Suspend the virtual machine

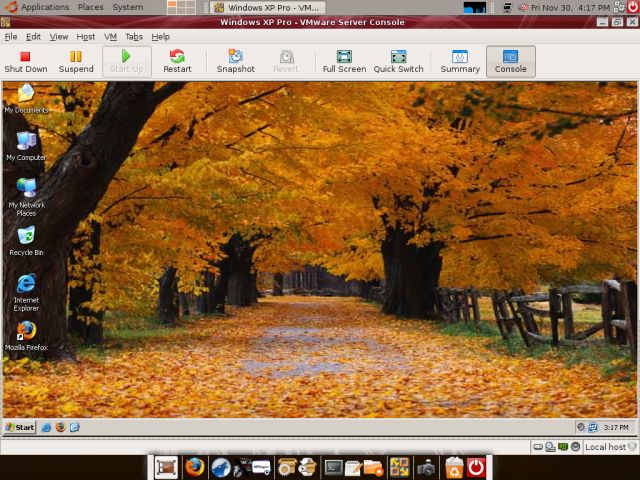(76, 62)
